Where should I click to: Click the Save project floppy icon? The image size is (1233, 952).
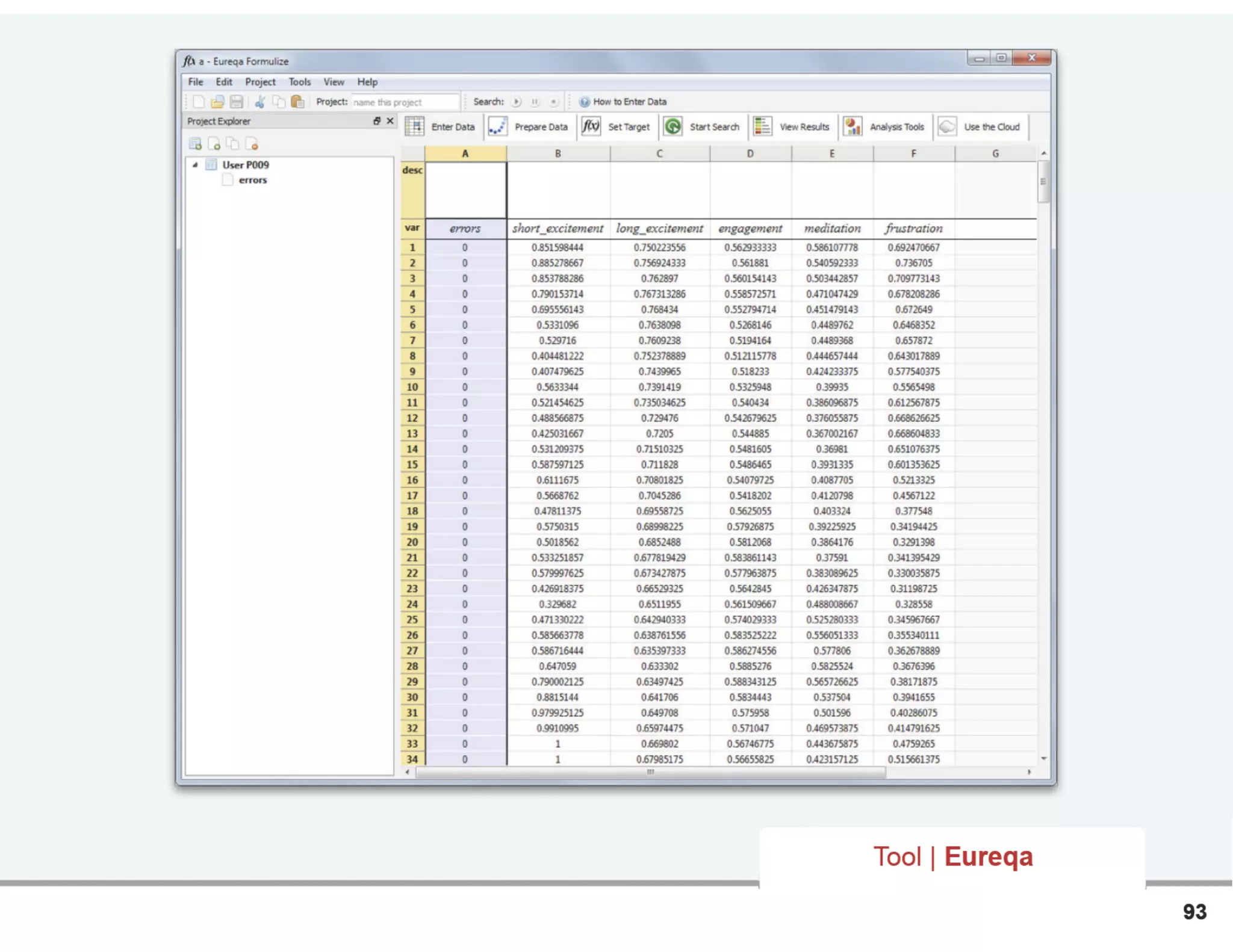pyautogui.click(x=237, y=102)
